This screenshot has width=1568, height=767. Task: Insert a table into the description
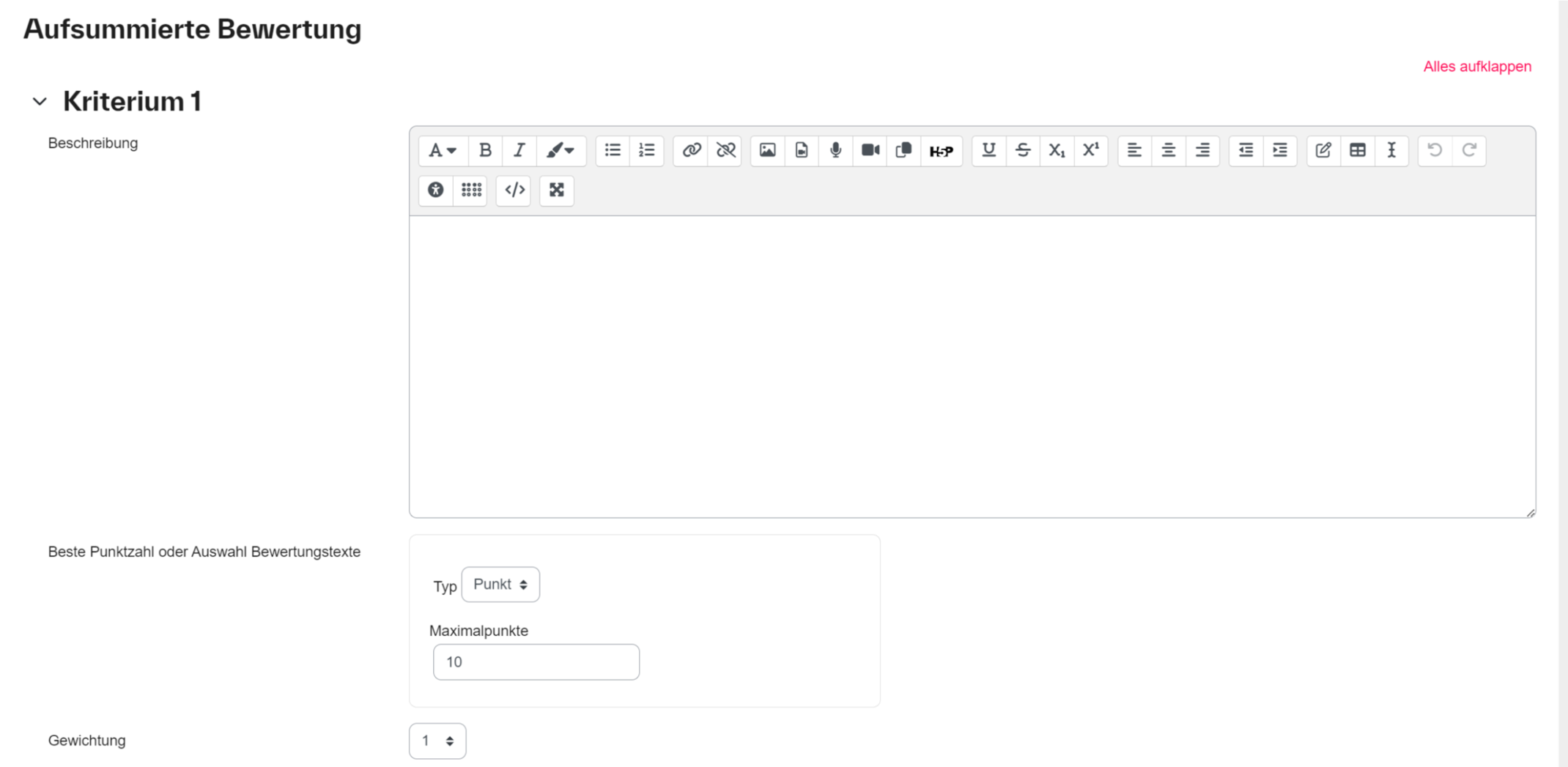pos(1357,150)
